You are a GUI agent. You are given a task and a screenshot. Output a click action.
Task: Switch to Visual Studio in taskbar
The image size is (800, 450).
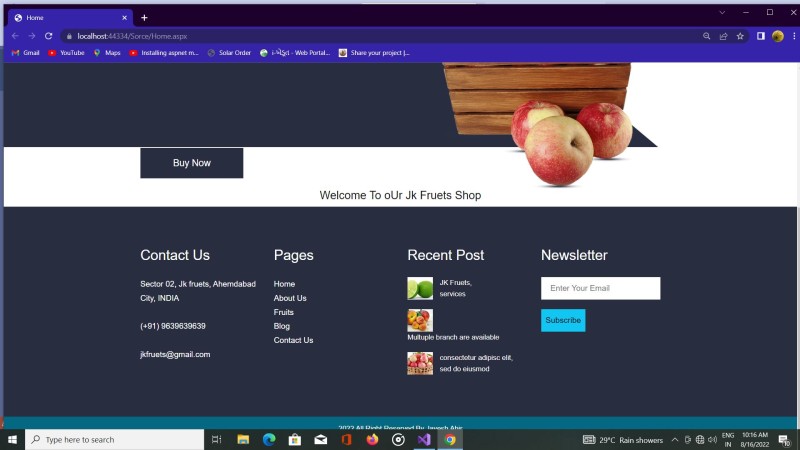pyautogui.click(x=424, y=439)
